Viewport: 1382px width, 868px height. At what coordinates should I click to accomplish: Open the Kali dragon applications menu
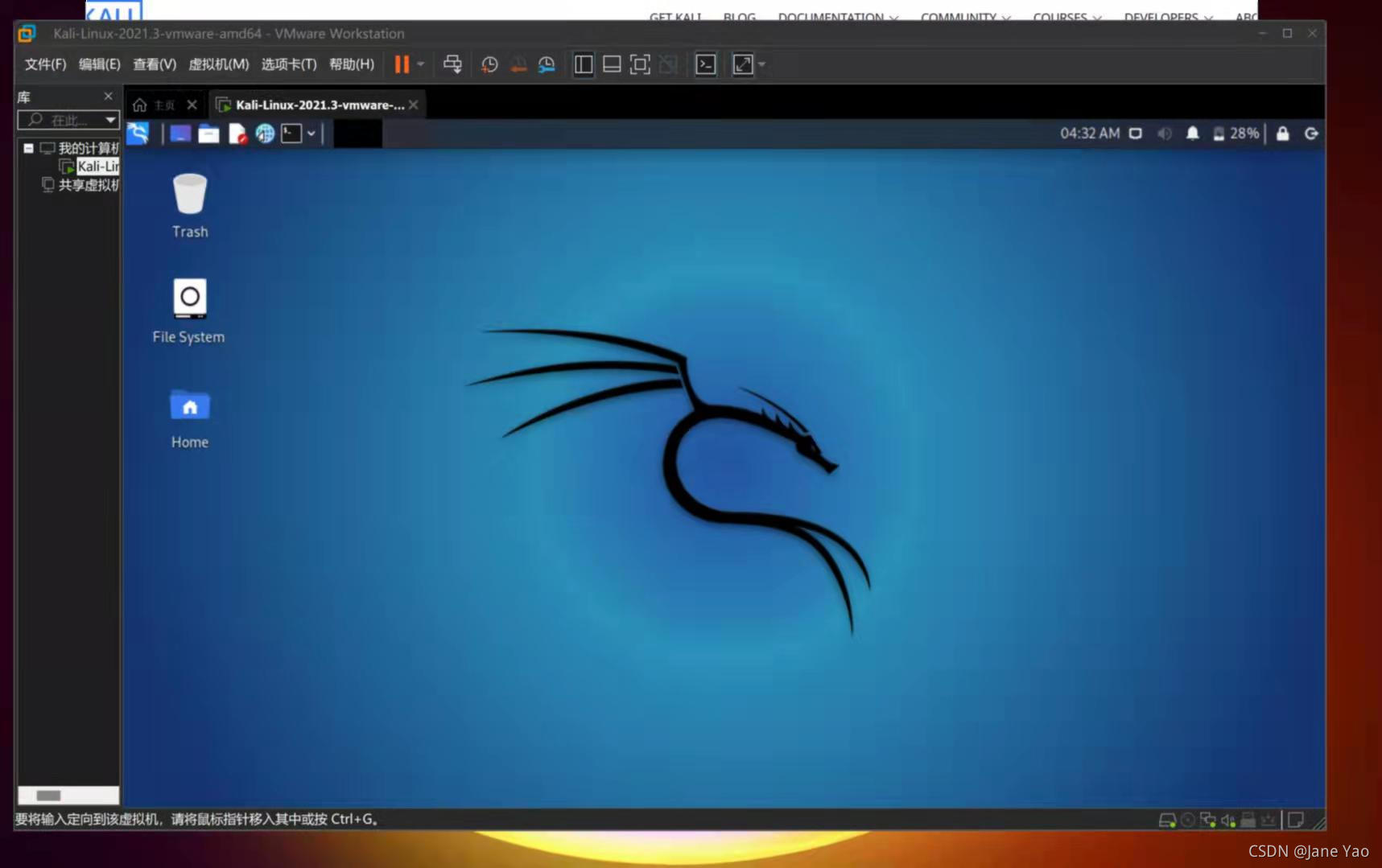138,134
